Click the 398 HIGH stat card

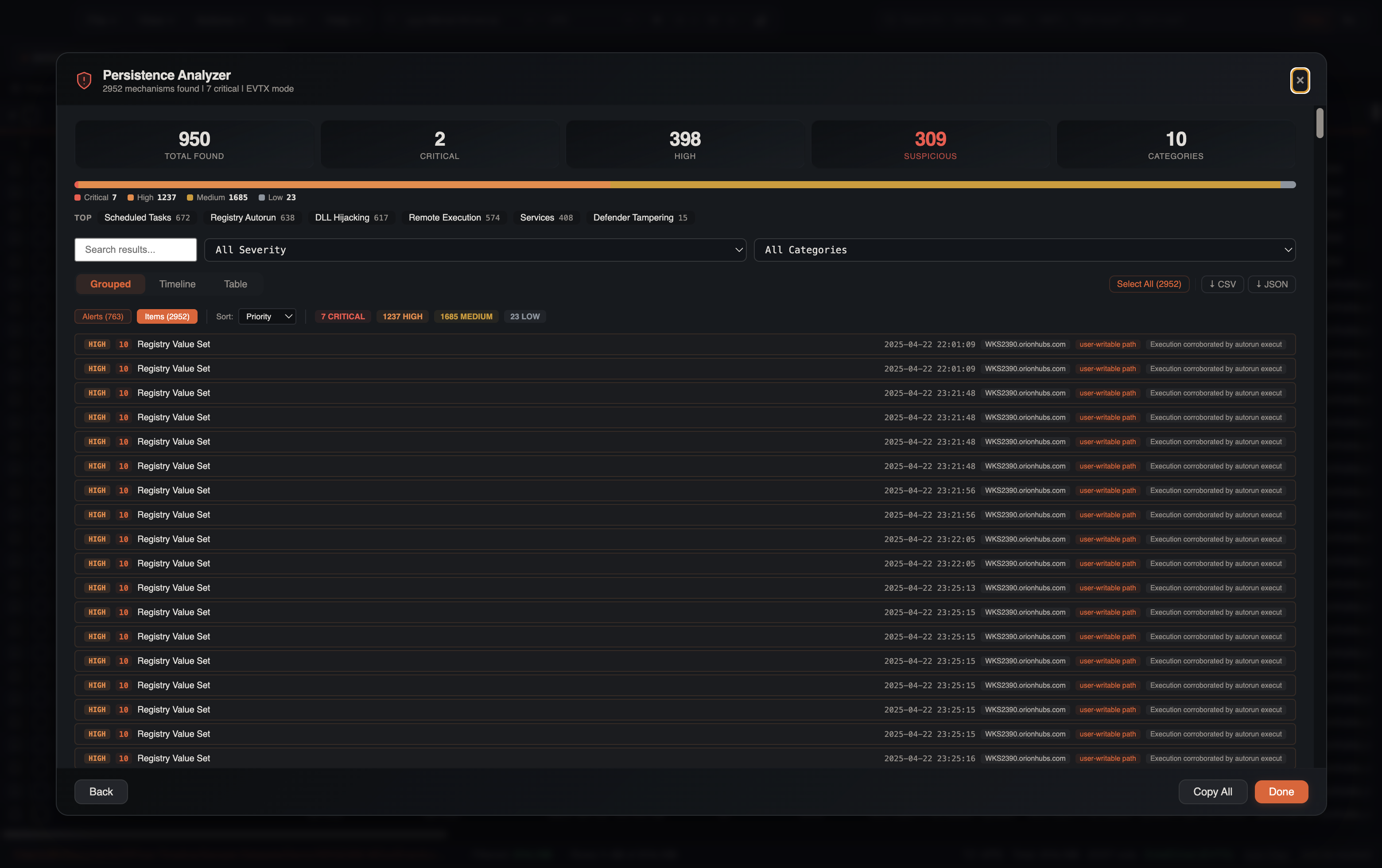point(685,144)
